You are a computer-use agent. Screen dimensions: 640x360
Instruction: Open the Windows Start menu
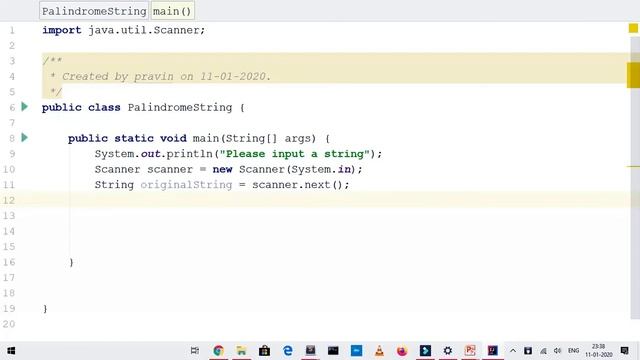pos(11,351)
